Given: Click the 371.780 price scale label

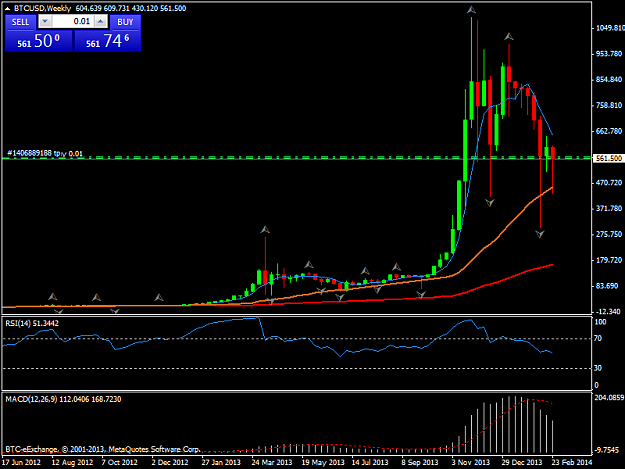Looking at the screenshot, I should point(609,208).
